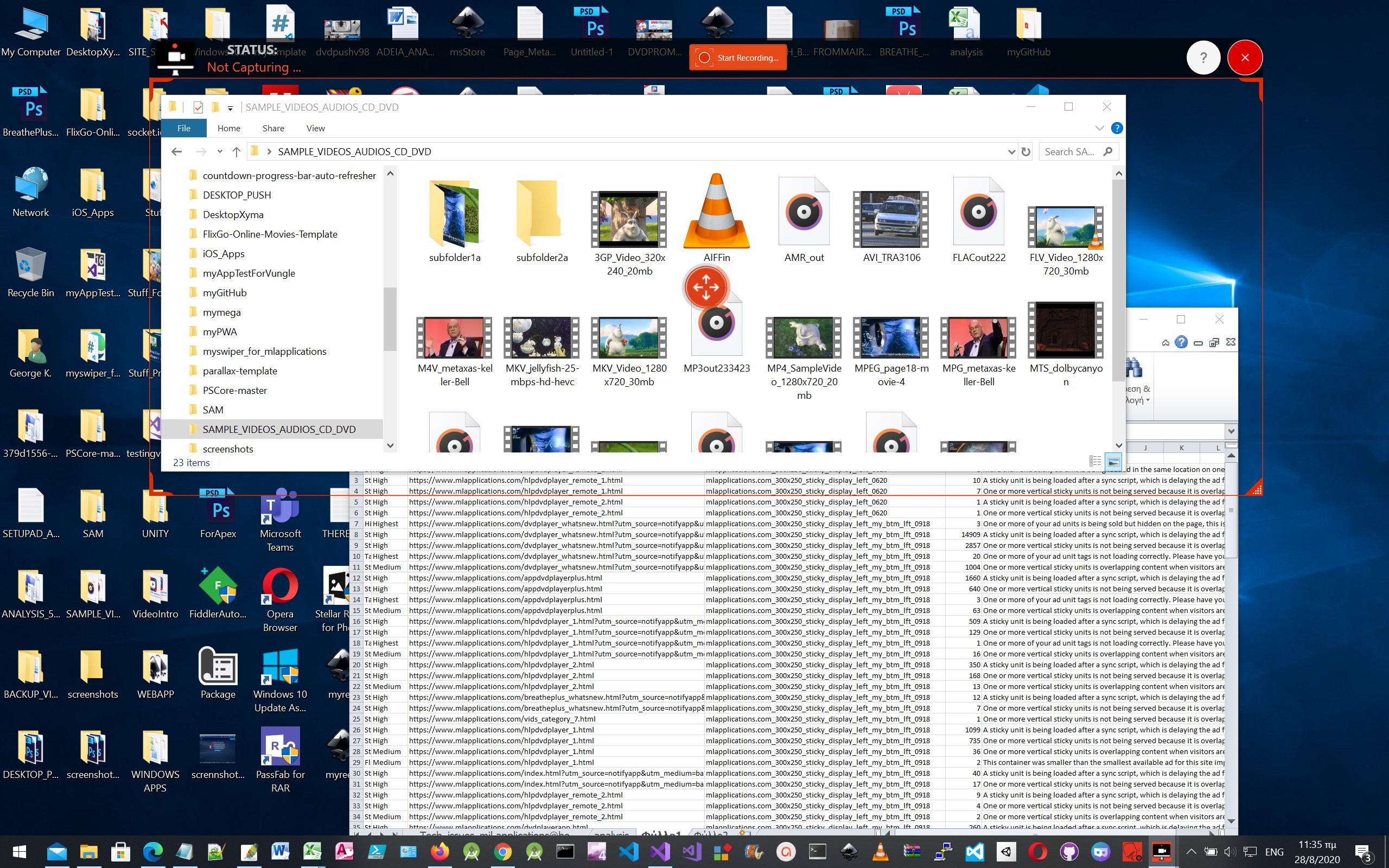Click the Search SA... input field
Viewport: 1389px width, 868px height.
[x=1069, y=151]
